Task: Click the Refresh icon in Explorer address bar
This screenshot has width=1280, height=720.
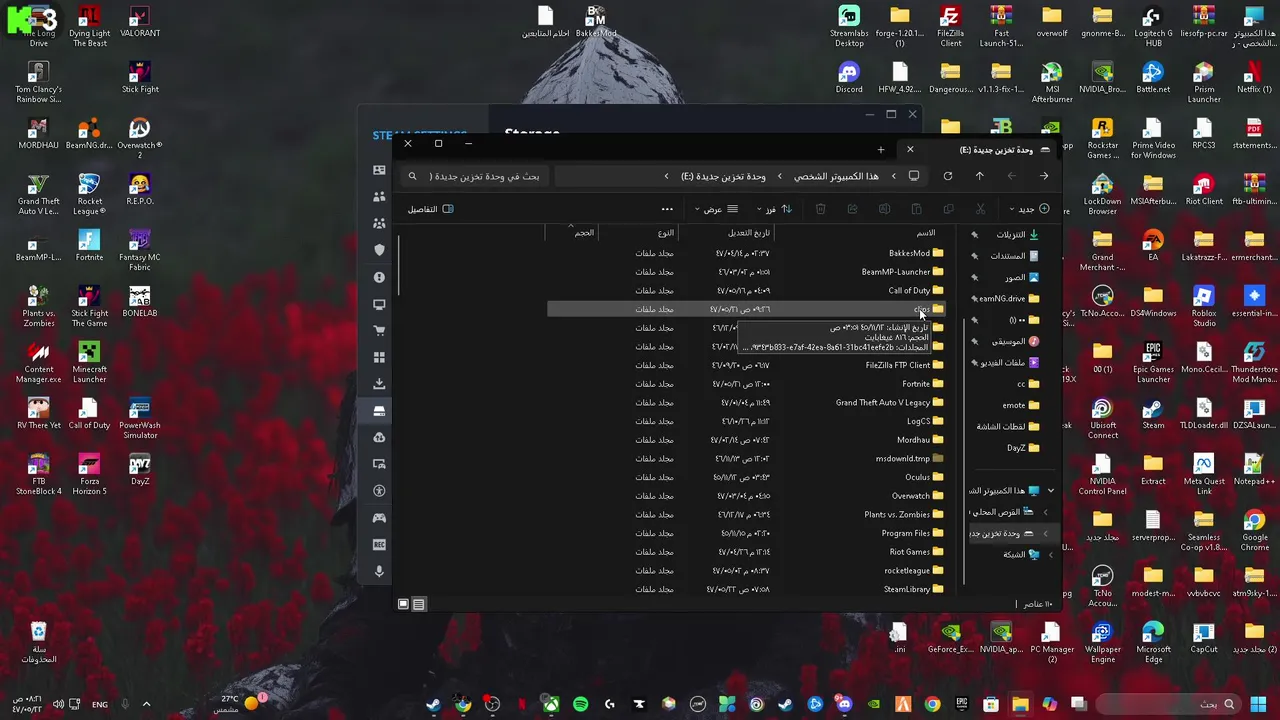Action: click(x=948, y=176)
